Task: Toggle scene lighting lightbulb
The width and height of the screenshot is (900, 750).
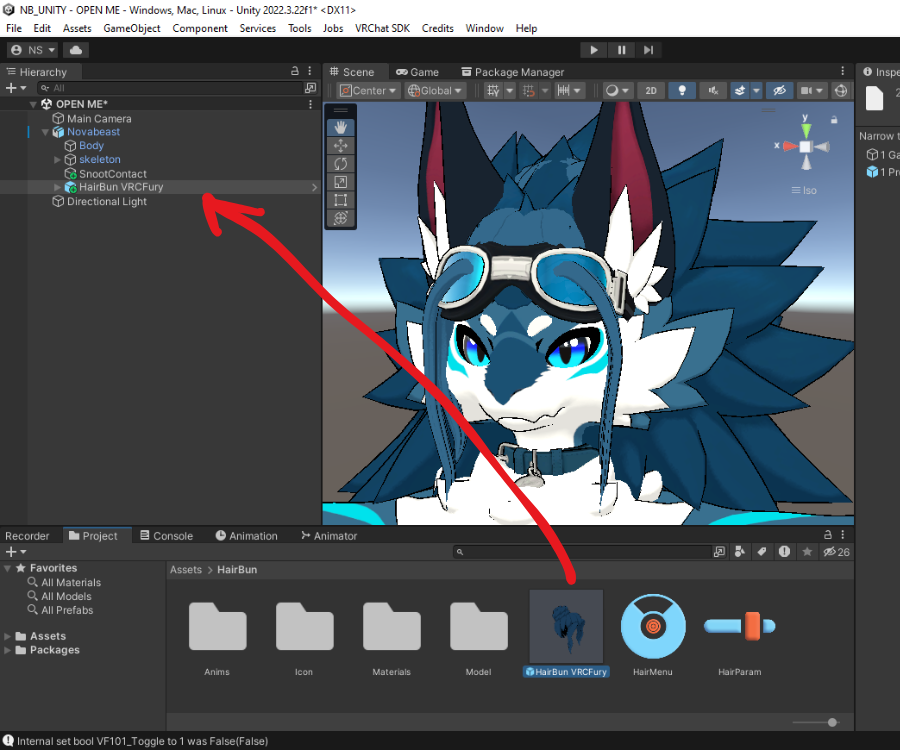Action: click(x=682, y=91)
